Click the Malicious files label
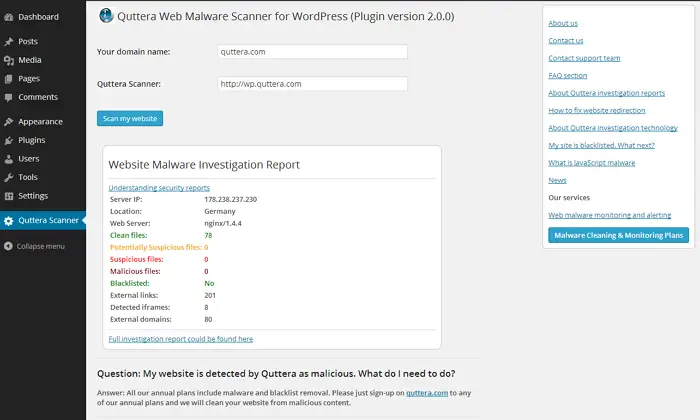The width and height of the screenshot is (700, 420). click(x=135, y=271)
